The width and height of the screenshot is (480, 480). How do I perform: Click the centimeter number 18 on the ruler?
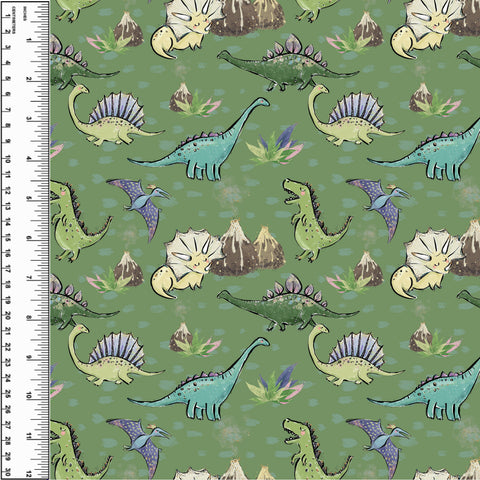tap(8, 284)
